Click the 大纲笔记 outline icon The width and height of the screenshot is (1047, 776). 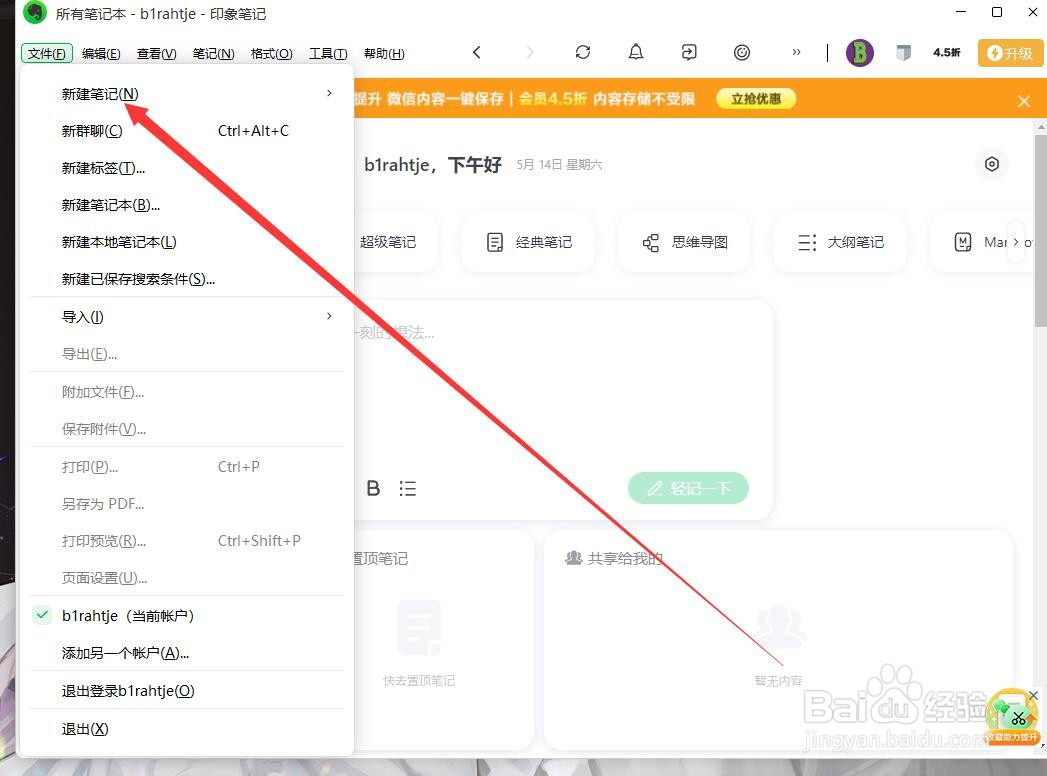(x=807, y=242)
